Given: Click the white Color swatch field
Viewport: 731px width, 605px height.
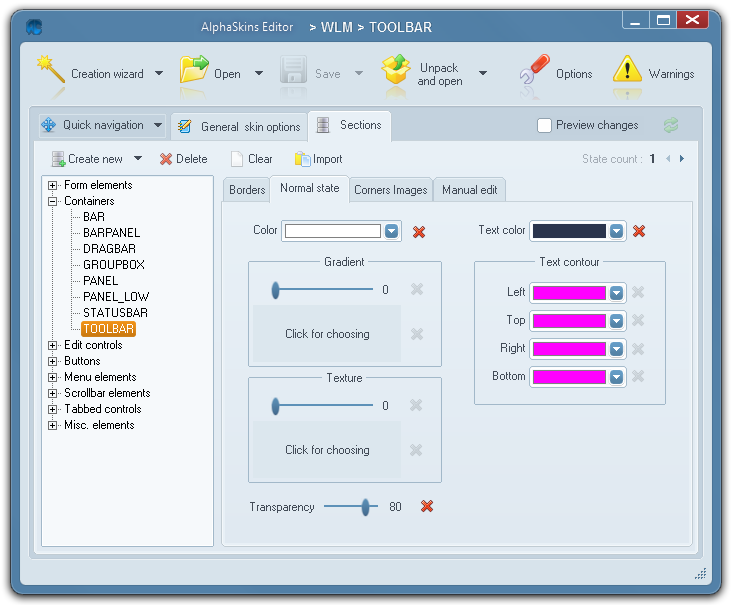Looking at the screenshot, I should tap(333, 231).
